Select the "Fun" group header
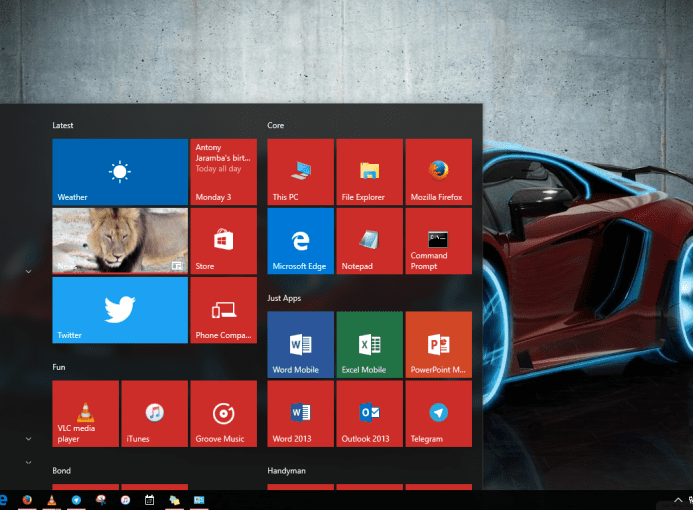 coord(58,367)
